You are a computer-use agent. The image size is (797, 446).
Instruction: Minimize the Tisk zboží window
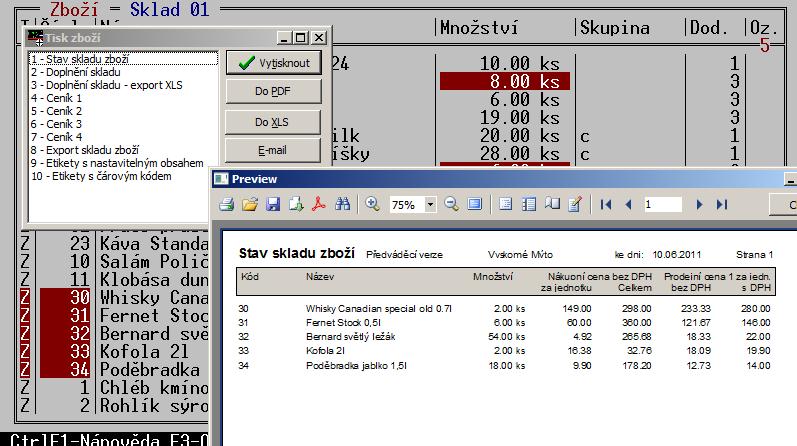(x=284, y=38)
